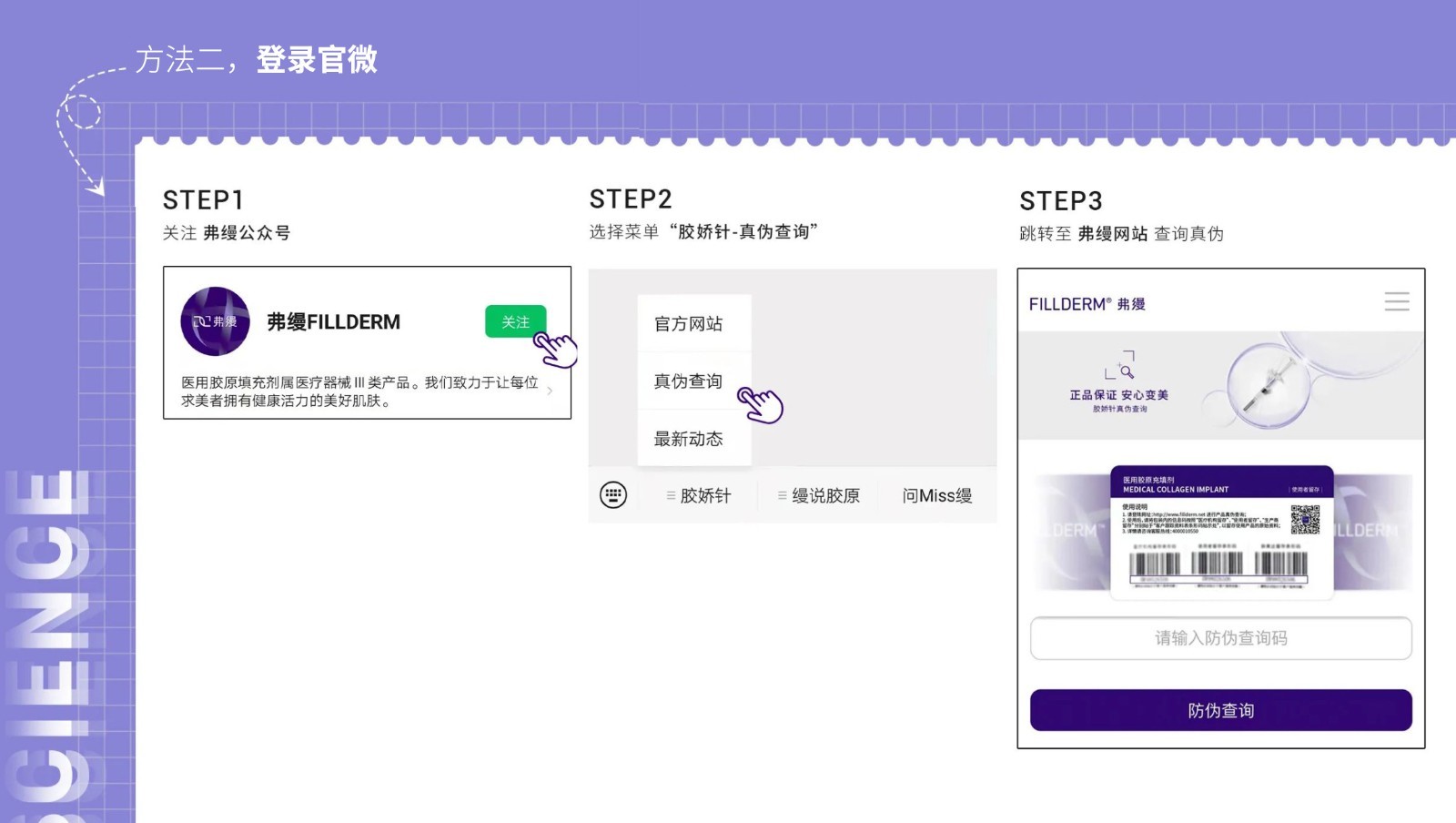1456x823 pixels.
Task: Select 官方网站 from the popup menu
Action: (688, 324)
